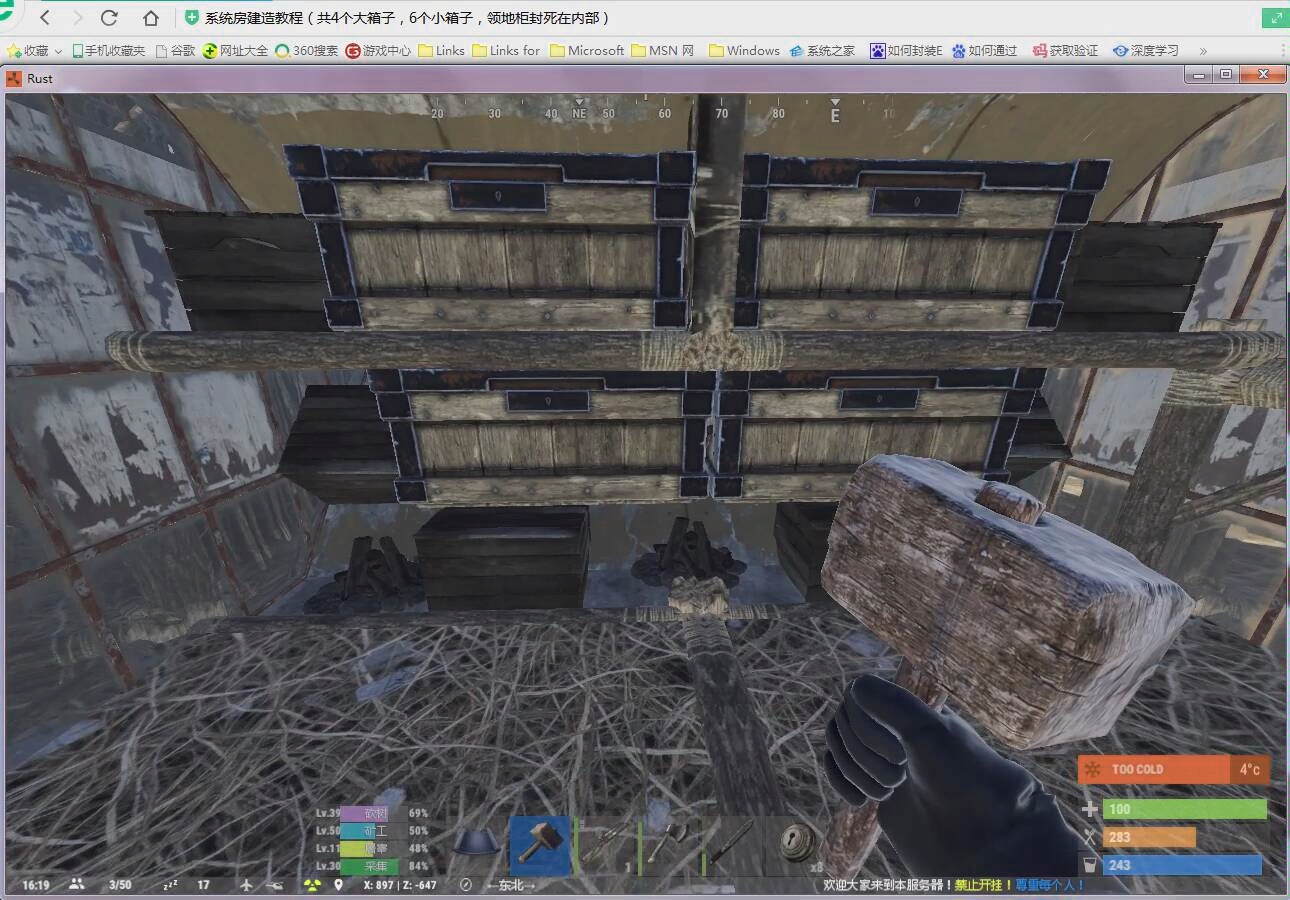Click the TOO COLD temperature indicator
1290x900 pixels.
click(x=1174, y=769)
